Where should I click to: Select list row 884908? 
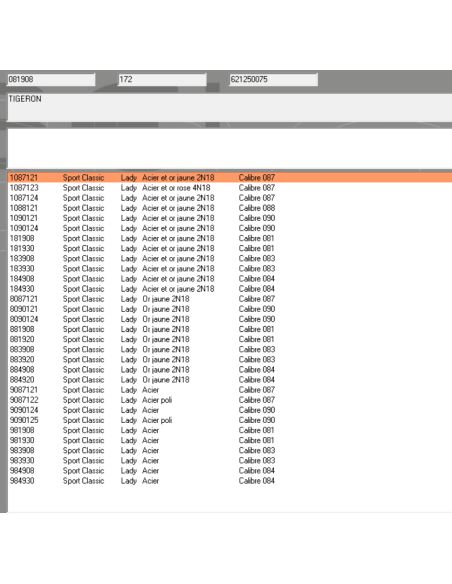pos(230,369)
